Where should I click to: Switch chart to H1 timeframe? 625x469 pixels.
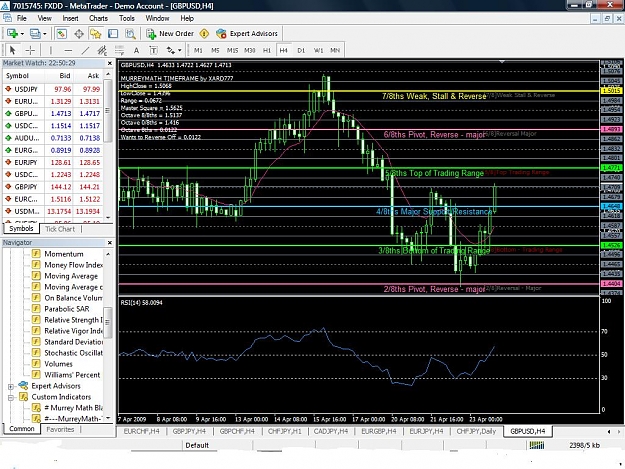tap(267, 50)
